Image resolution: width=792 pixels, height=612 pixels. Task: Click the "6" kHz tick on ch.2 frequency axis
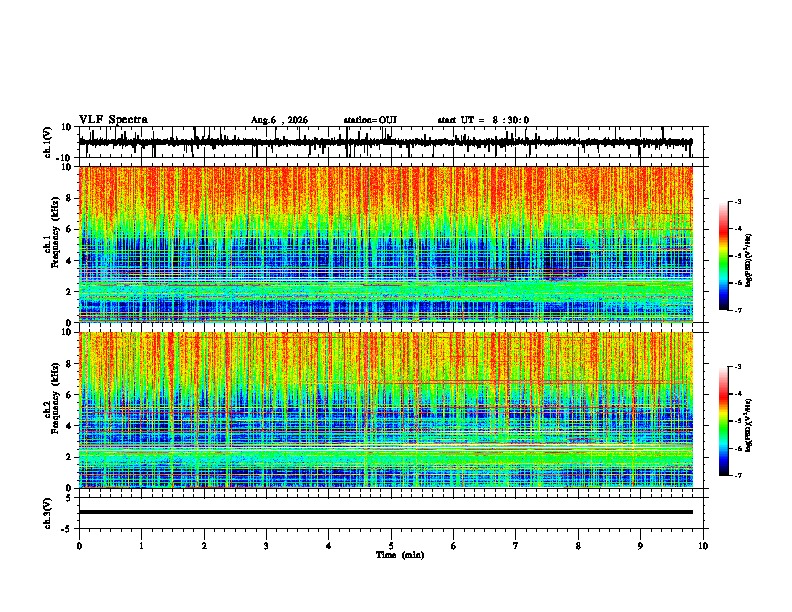coord(69,395)
